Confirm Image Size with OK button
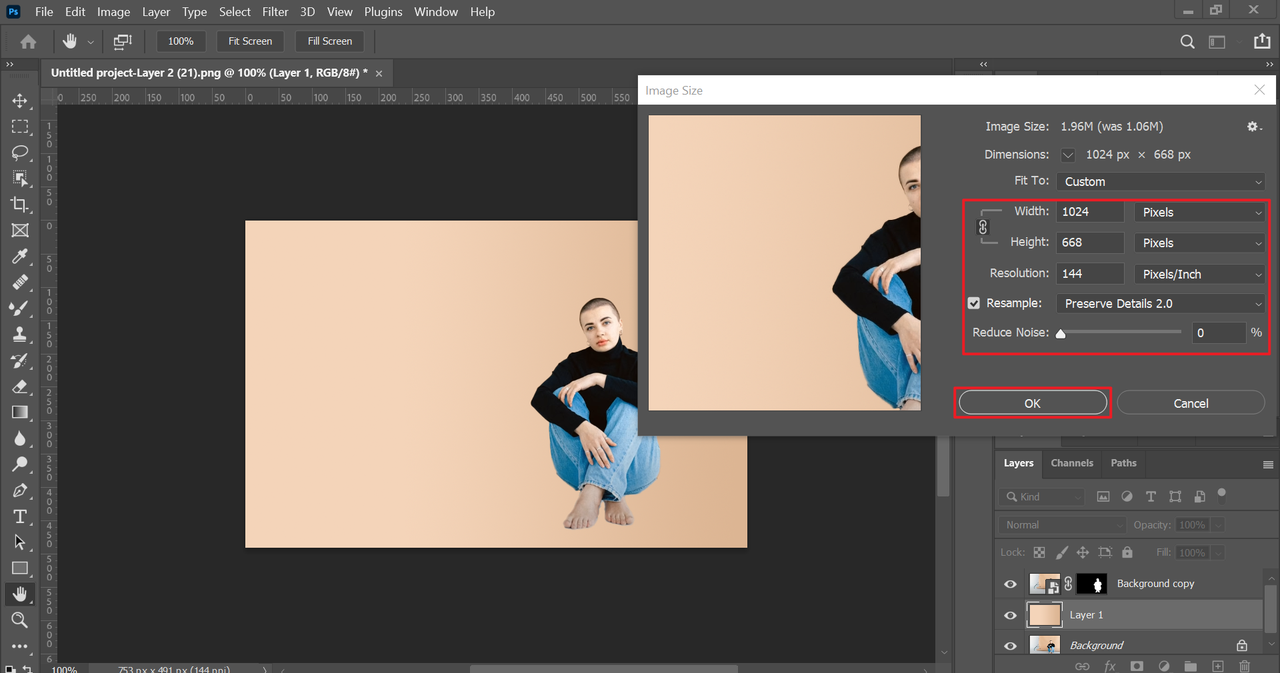This screenshot has height=673, width=1280. click(1032, 403)
